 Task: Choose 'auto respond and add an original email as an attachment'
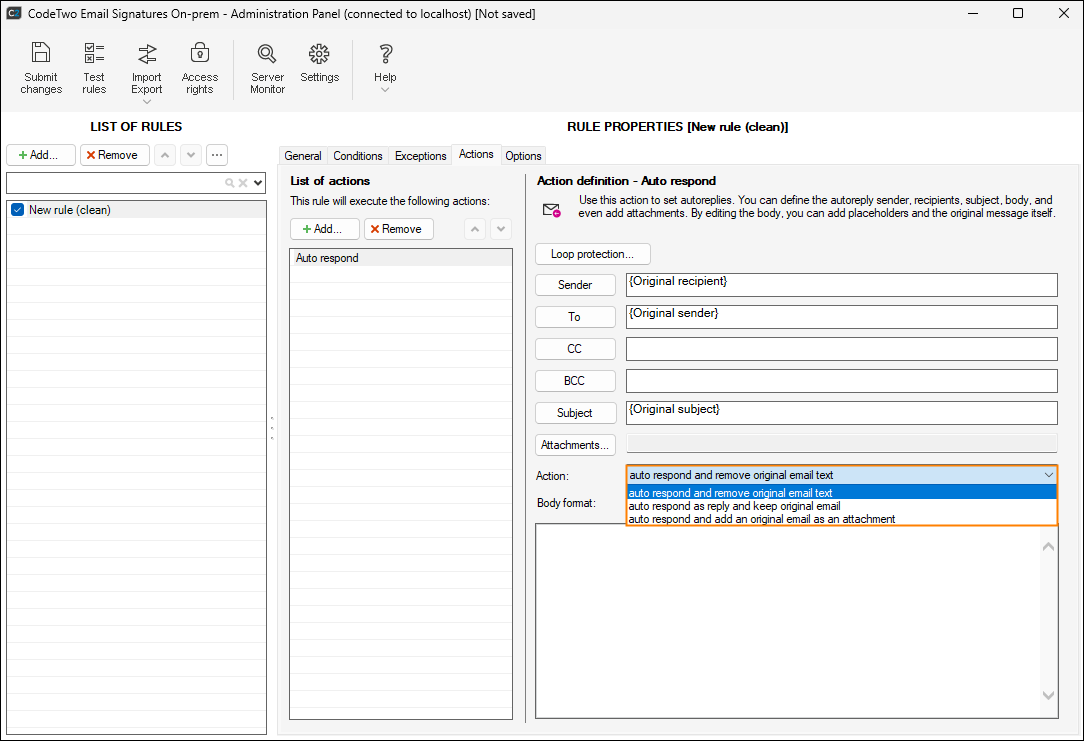pos(761,519)
